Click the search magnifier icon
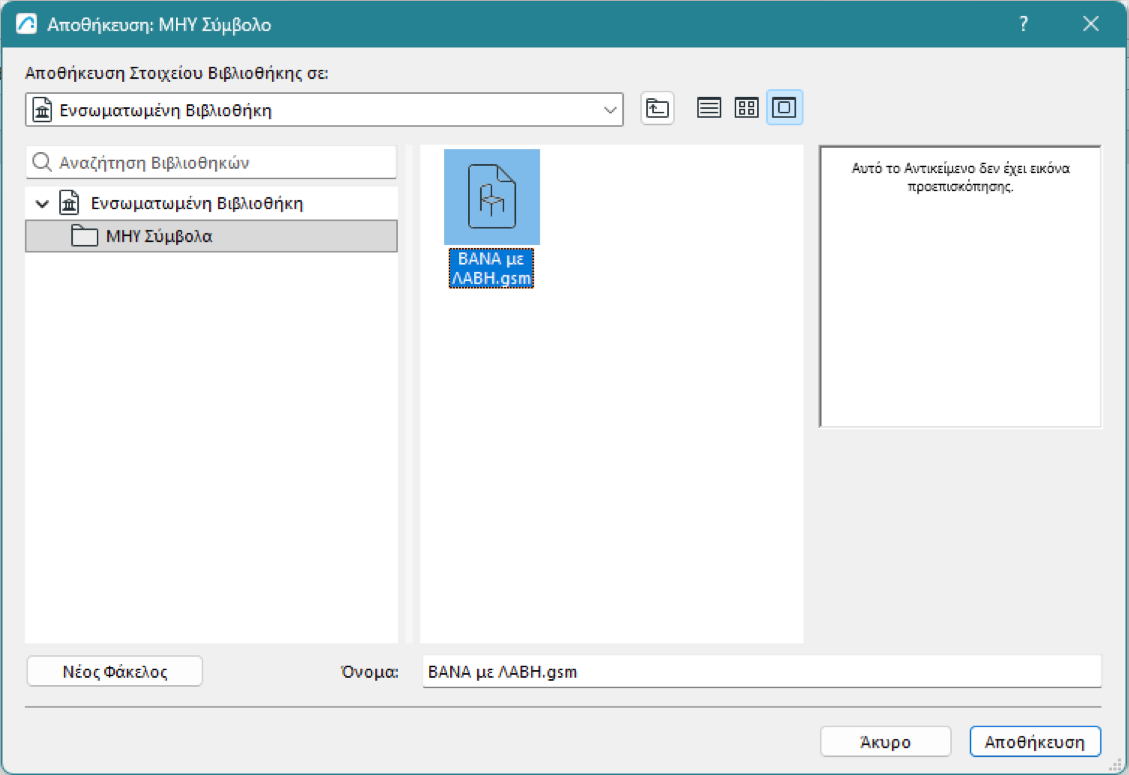The image size is (1129, 775). [42, 162]
